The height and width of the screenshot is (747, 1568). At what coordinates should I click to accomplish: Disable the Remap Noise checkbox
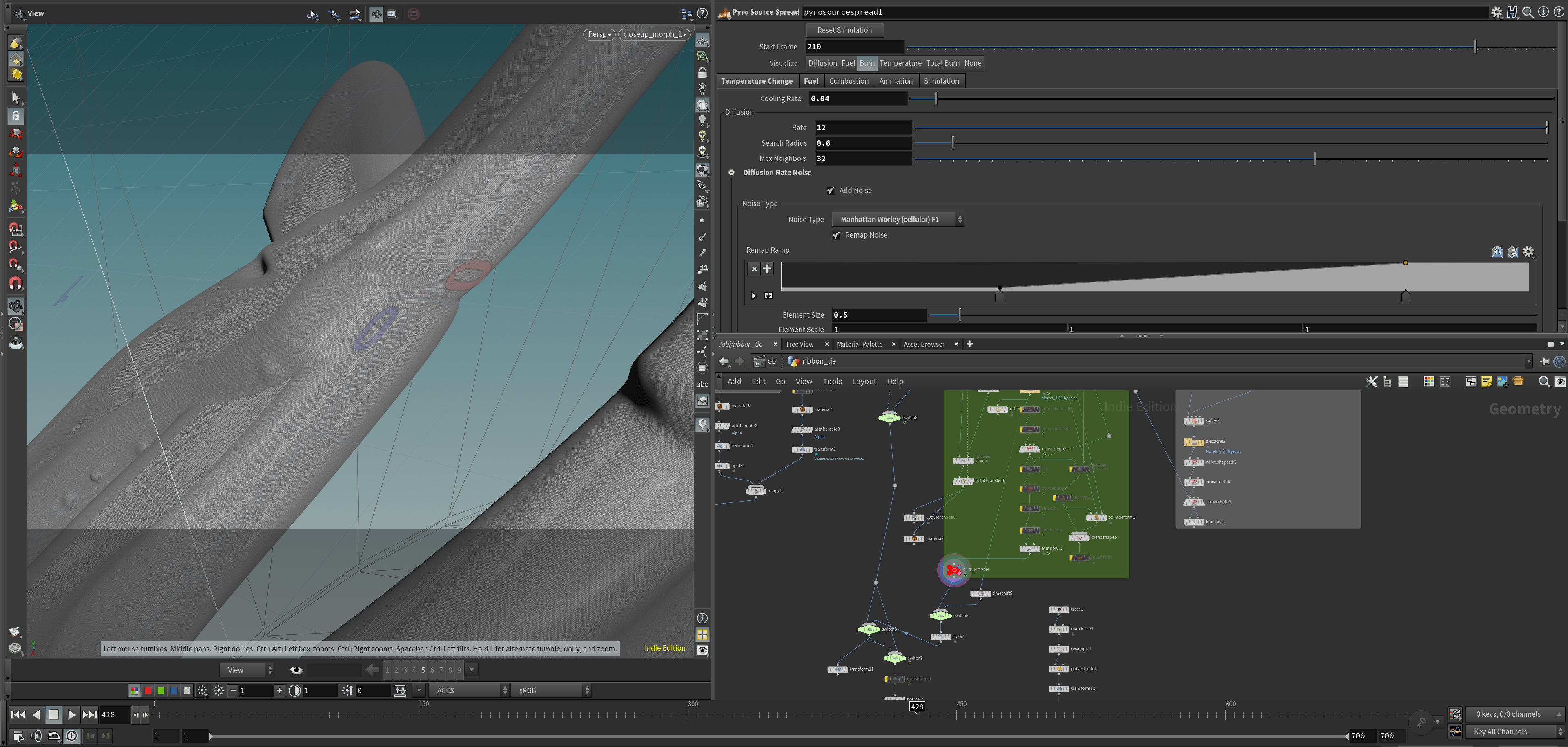click(836, 236)
